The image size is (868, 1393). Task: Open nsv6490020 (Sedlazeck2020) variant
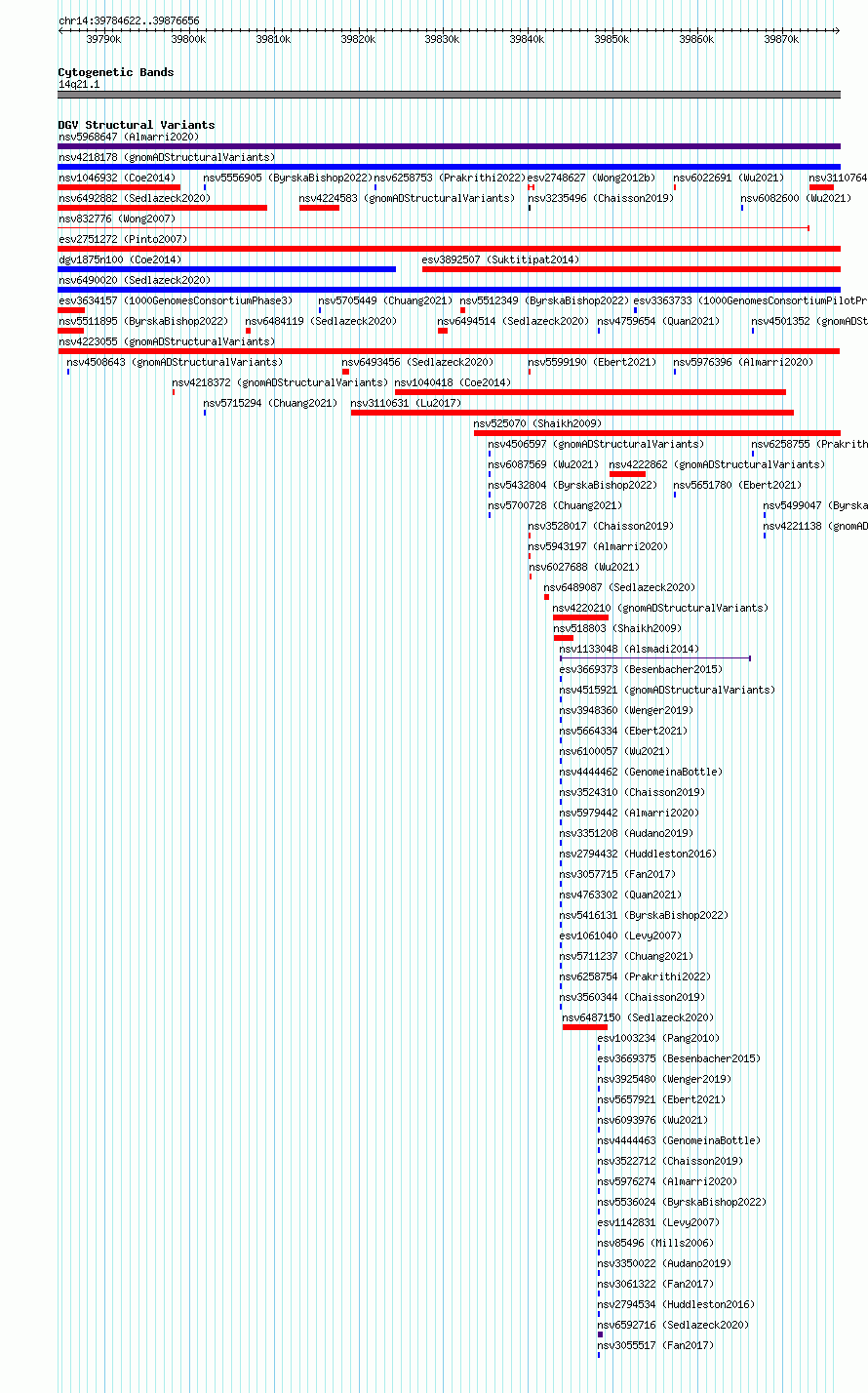click(449, 290)
